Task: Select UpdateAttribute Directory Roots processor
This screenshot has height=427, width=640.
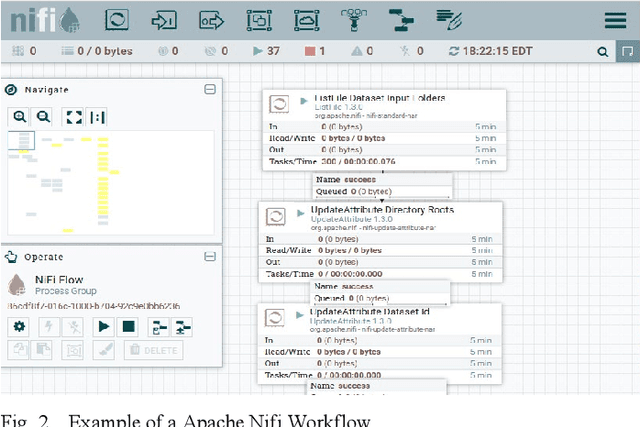Action: tap(380, 242)
